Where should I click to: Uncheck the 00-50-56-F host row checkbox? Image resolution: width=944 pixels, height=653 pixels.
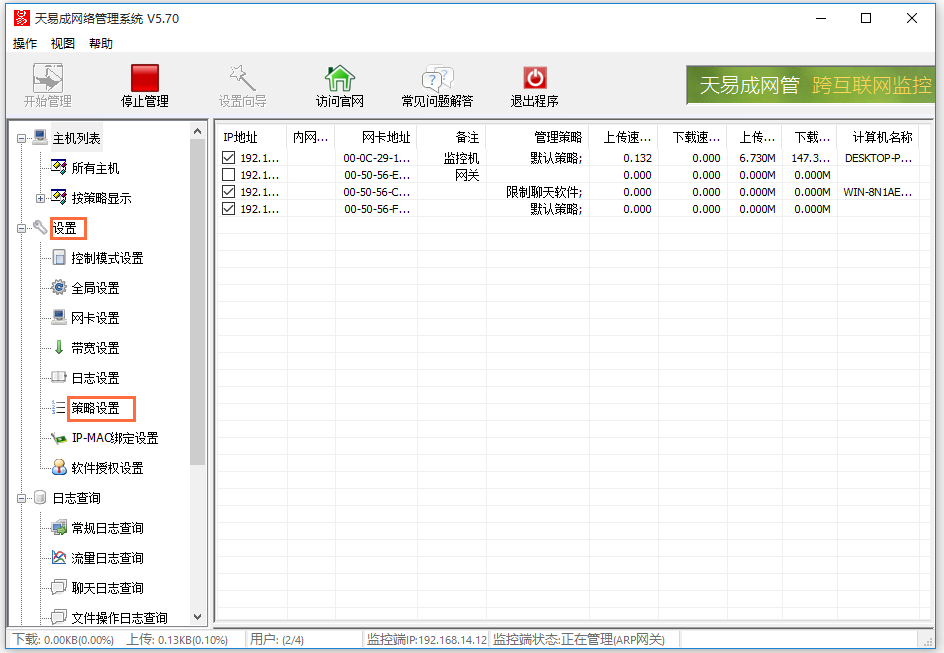click(228, 208)
